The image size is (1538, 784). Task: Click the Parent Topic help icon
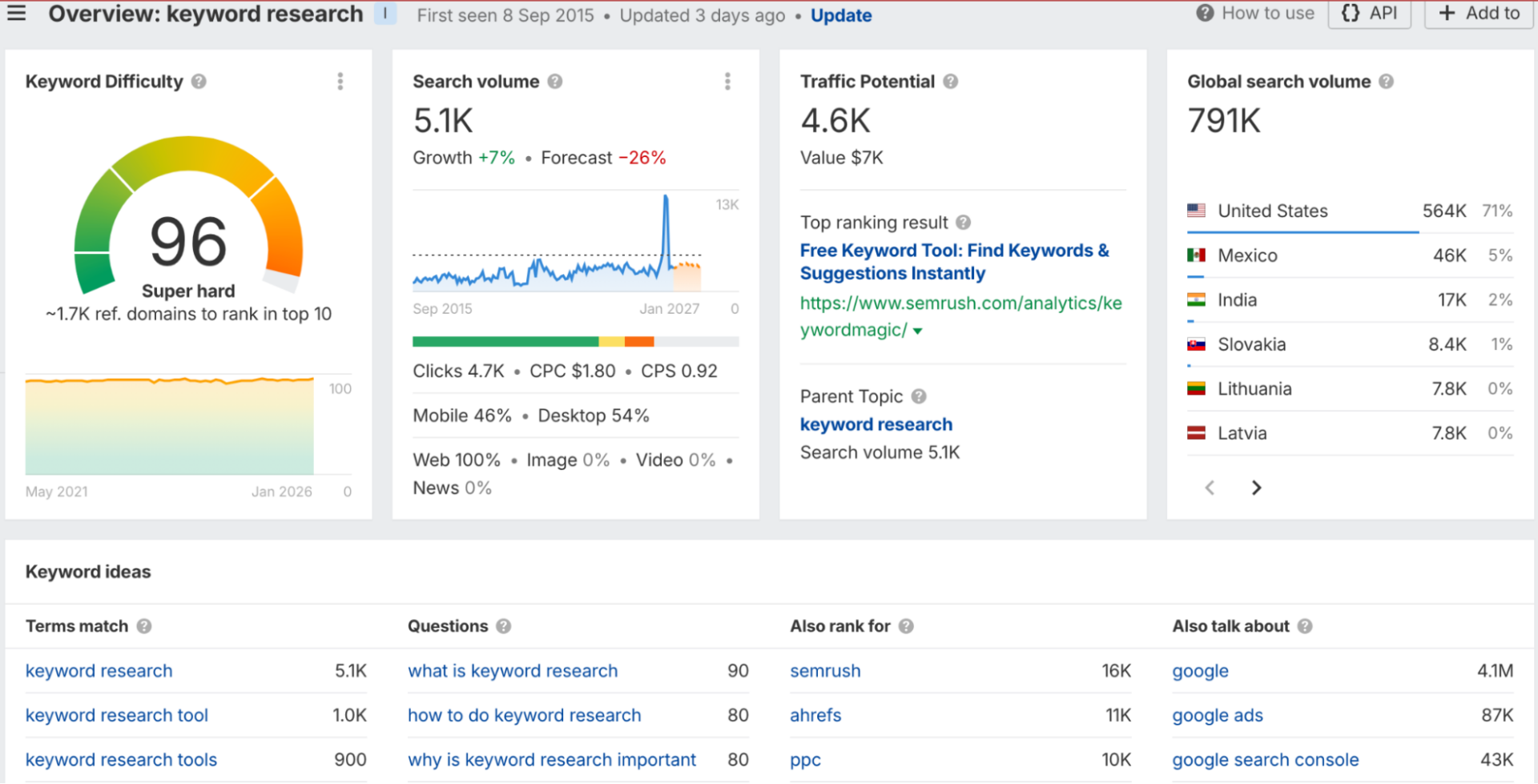[x=918, y=396]
